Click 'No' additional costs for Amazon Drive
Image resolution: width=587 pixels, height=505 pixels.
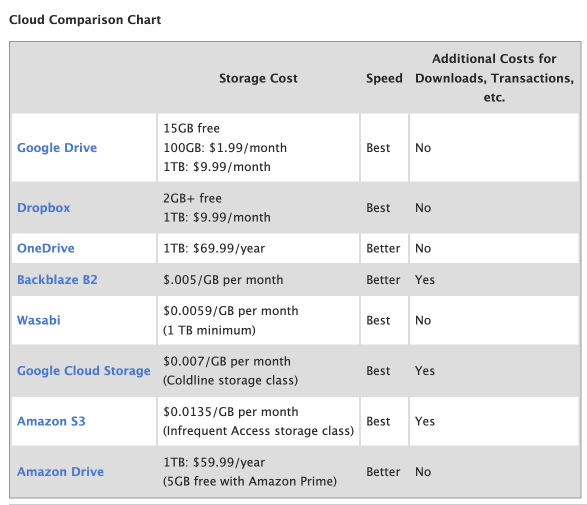click(x=423, y=471)
